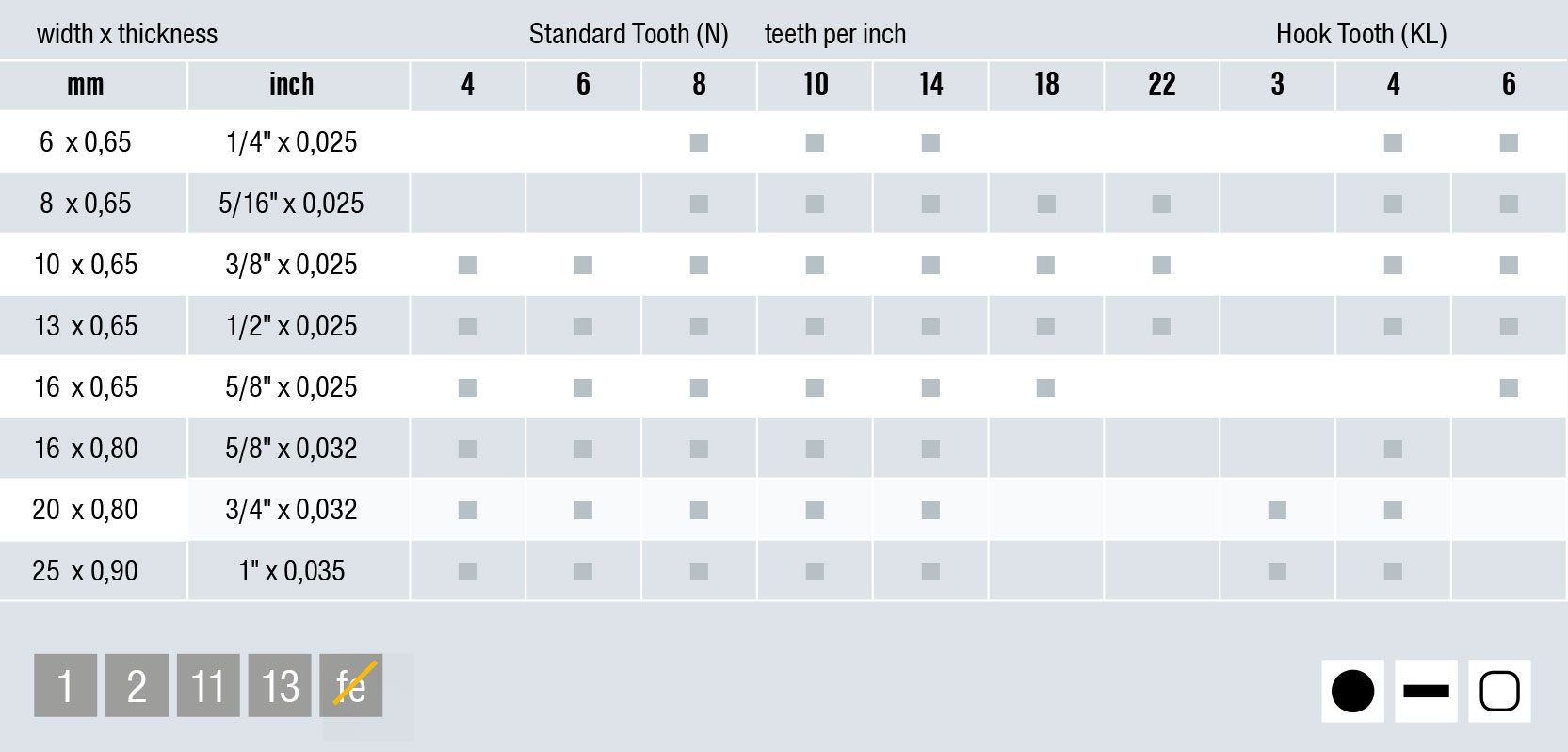1568x752 pixels.
Task: Click the 5/16" x 0,025 size label
Action: click(x=292, y=204)
